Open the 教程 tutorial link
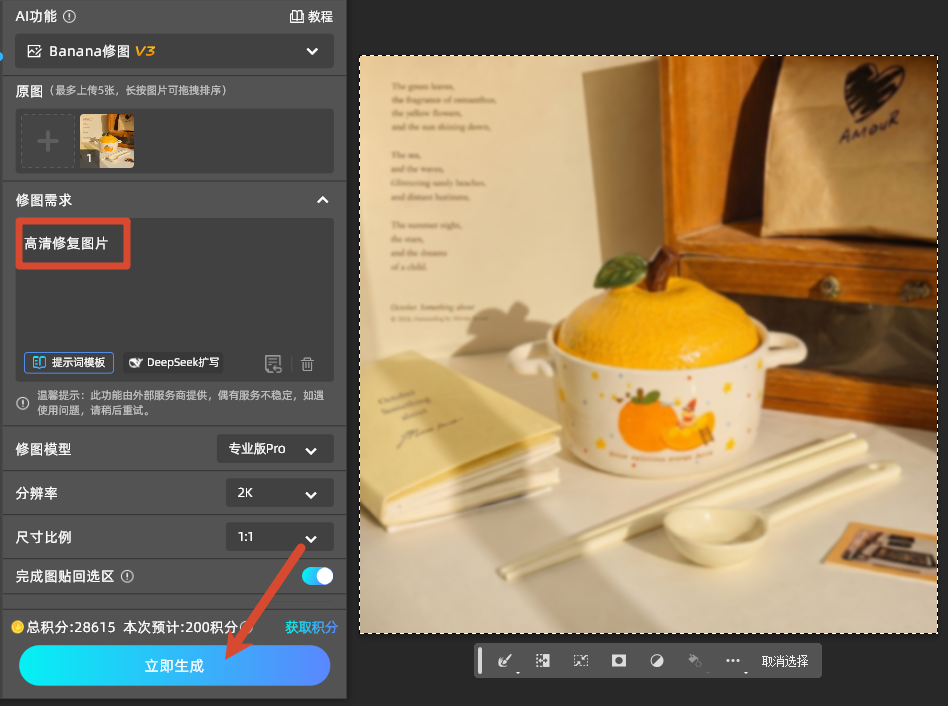Viewport: 948px width, 706px height. click(311, 17)
